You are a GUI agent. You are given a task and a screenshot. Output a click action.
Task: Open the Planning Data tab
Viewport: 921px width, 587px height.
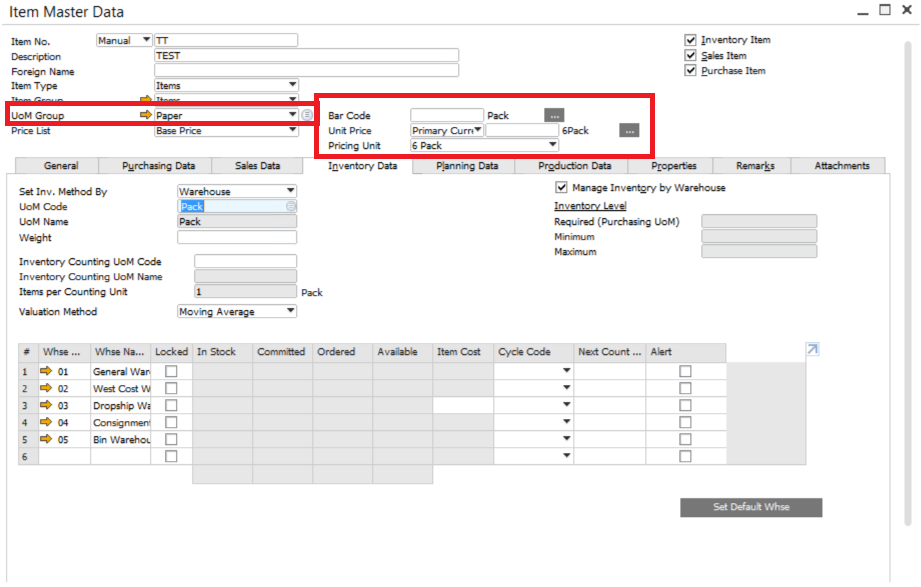point(467,166)
